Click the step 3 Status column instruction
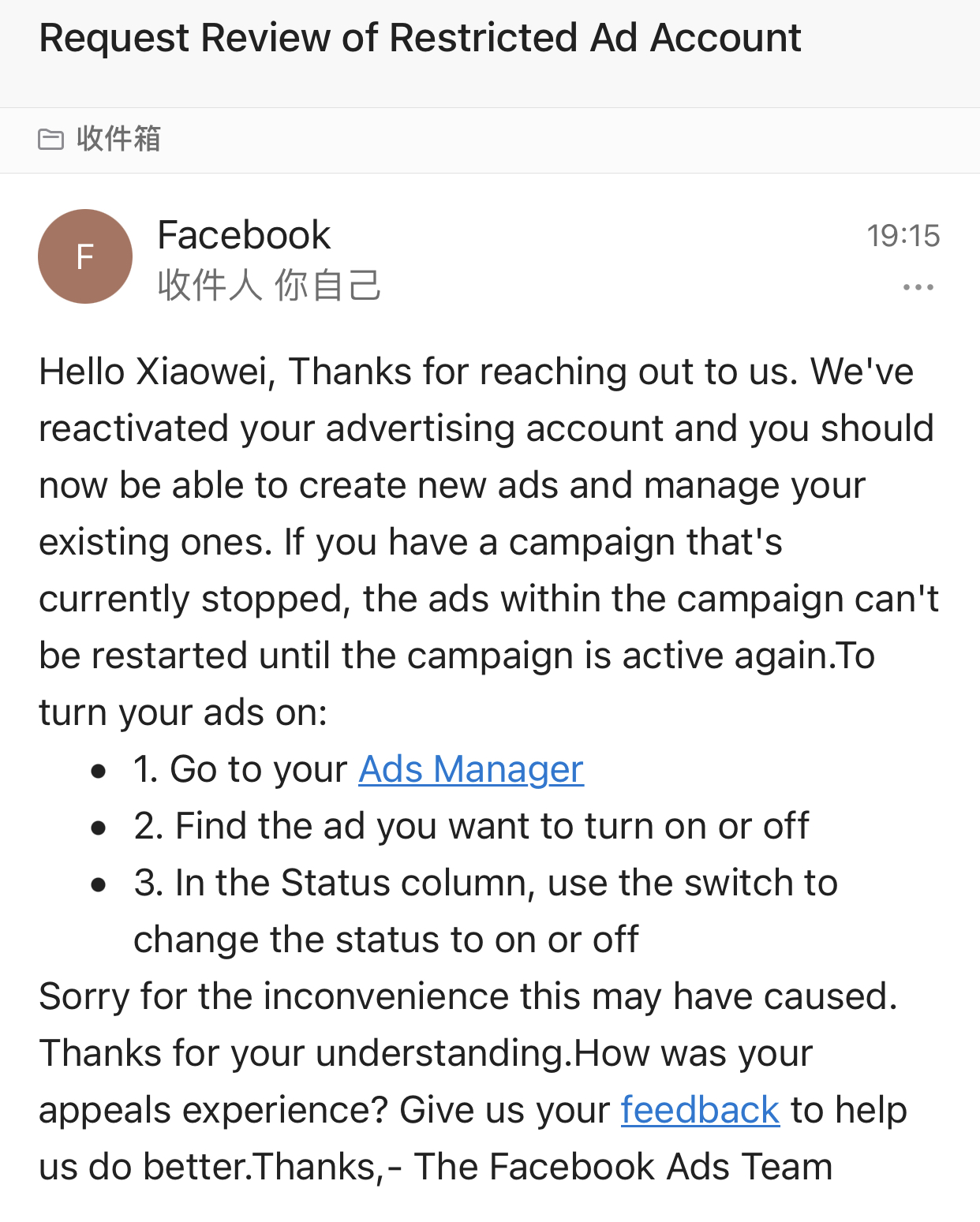 [x=485, y=883]
